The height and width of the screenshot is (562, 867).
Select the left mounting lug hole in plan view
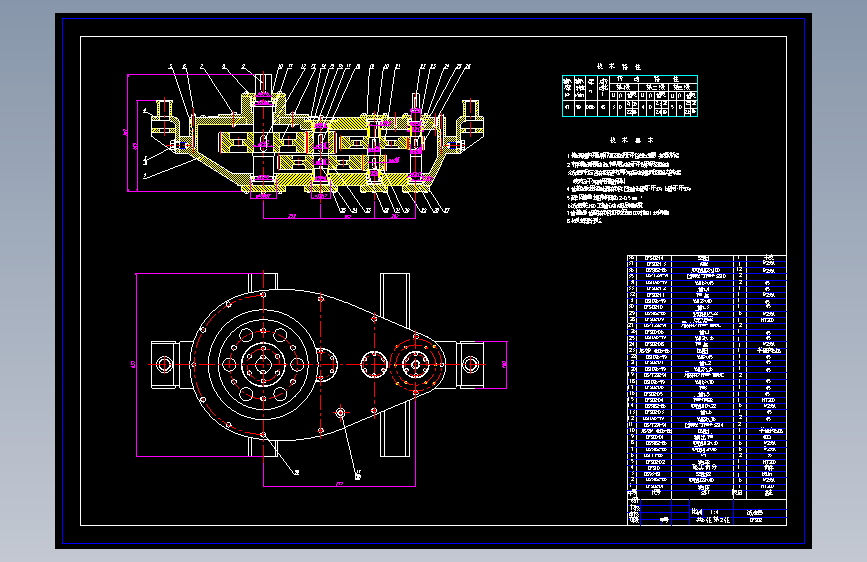click(163, 365)
